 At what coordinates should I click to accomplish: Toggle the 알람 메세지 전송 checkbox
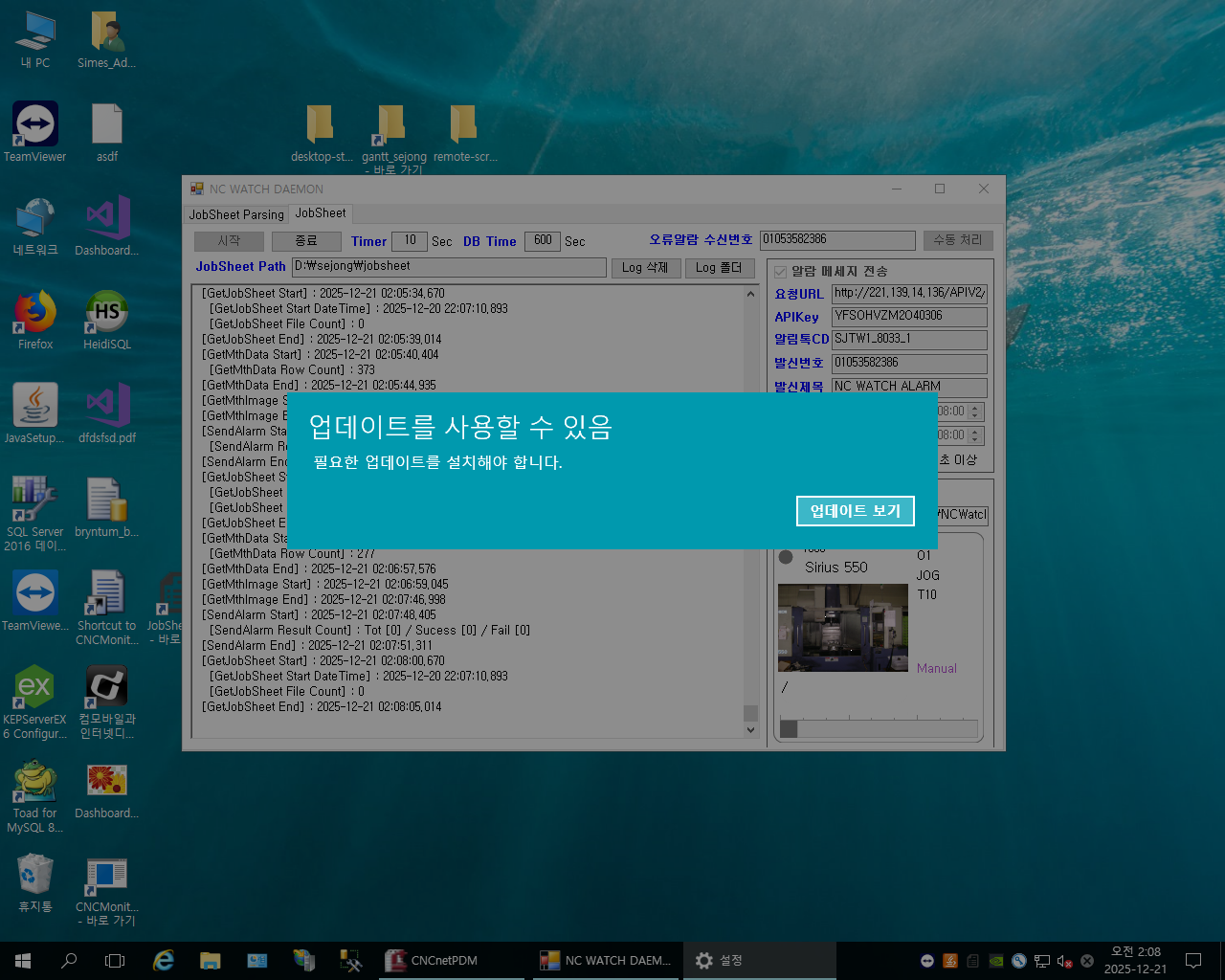pos(781,272)
